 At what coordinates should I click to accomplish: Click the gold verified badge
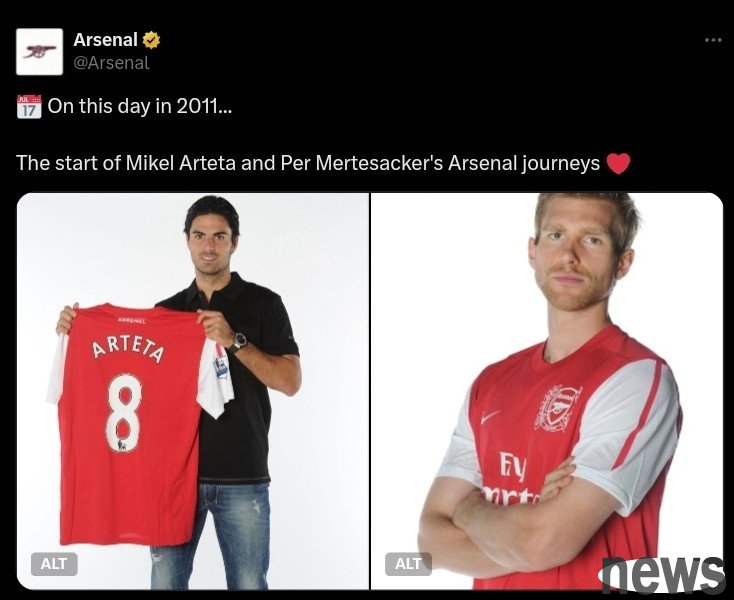click(x=151, y=40)
